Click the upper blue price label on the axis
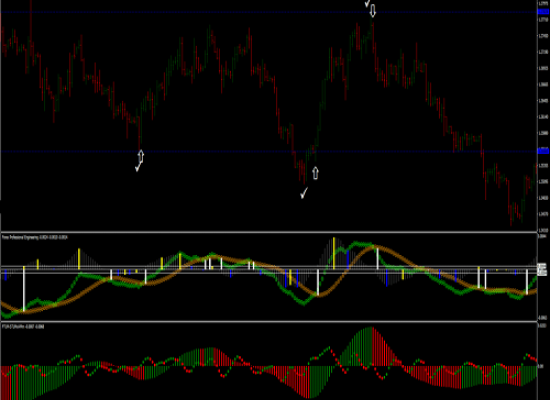 [543, 12]
